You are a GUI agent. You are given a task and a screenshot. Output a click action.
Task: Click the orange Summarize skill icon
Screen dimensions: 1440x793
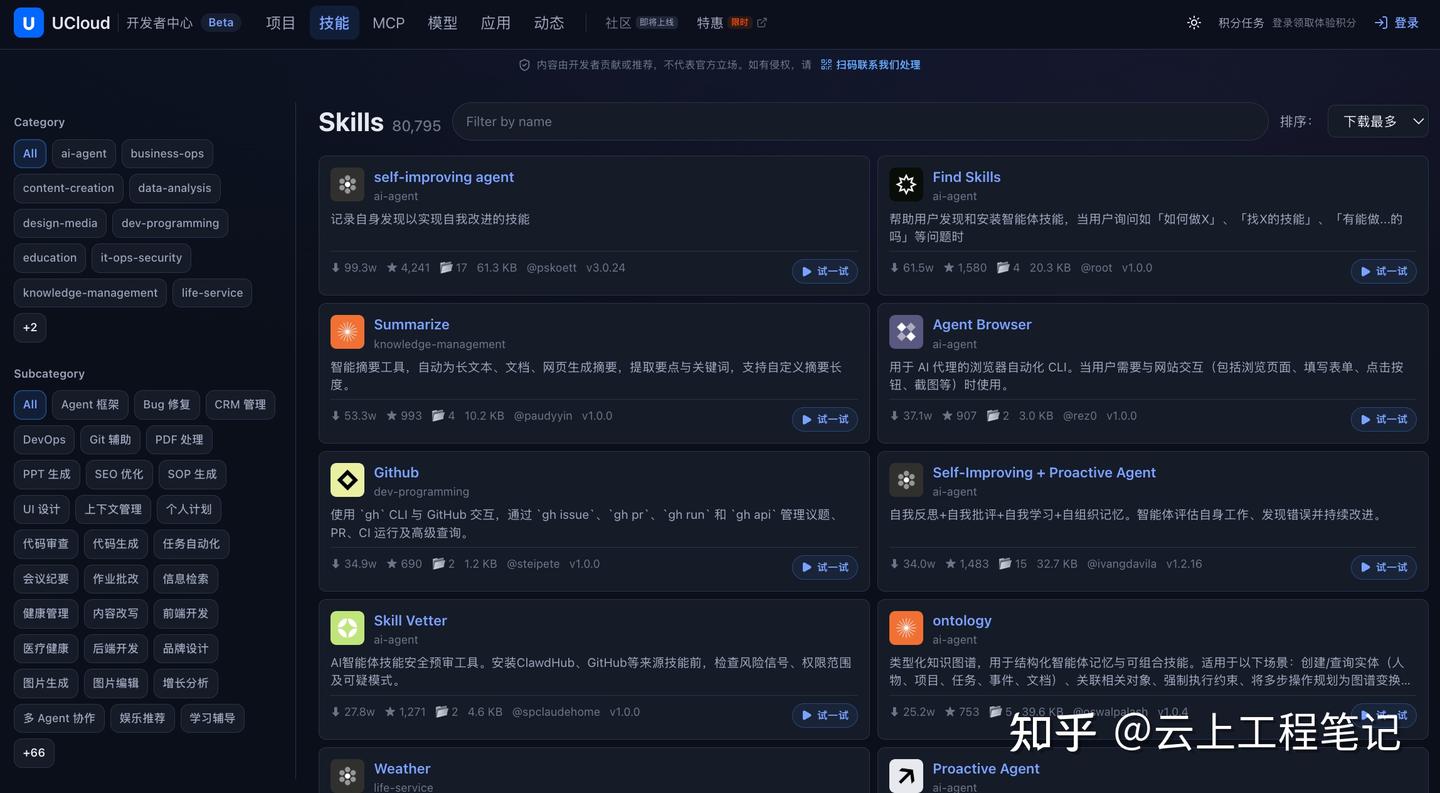pos(347,332)
